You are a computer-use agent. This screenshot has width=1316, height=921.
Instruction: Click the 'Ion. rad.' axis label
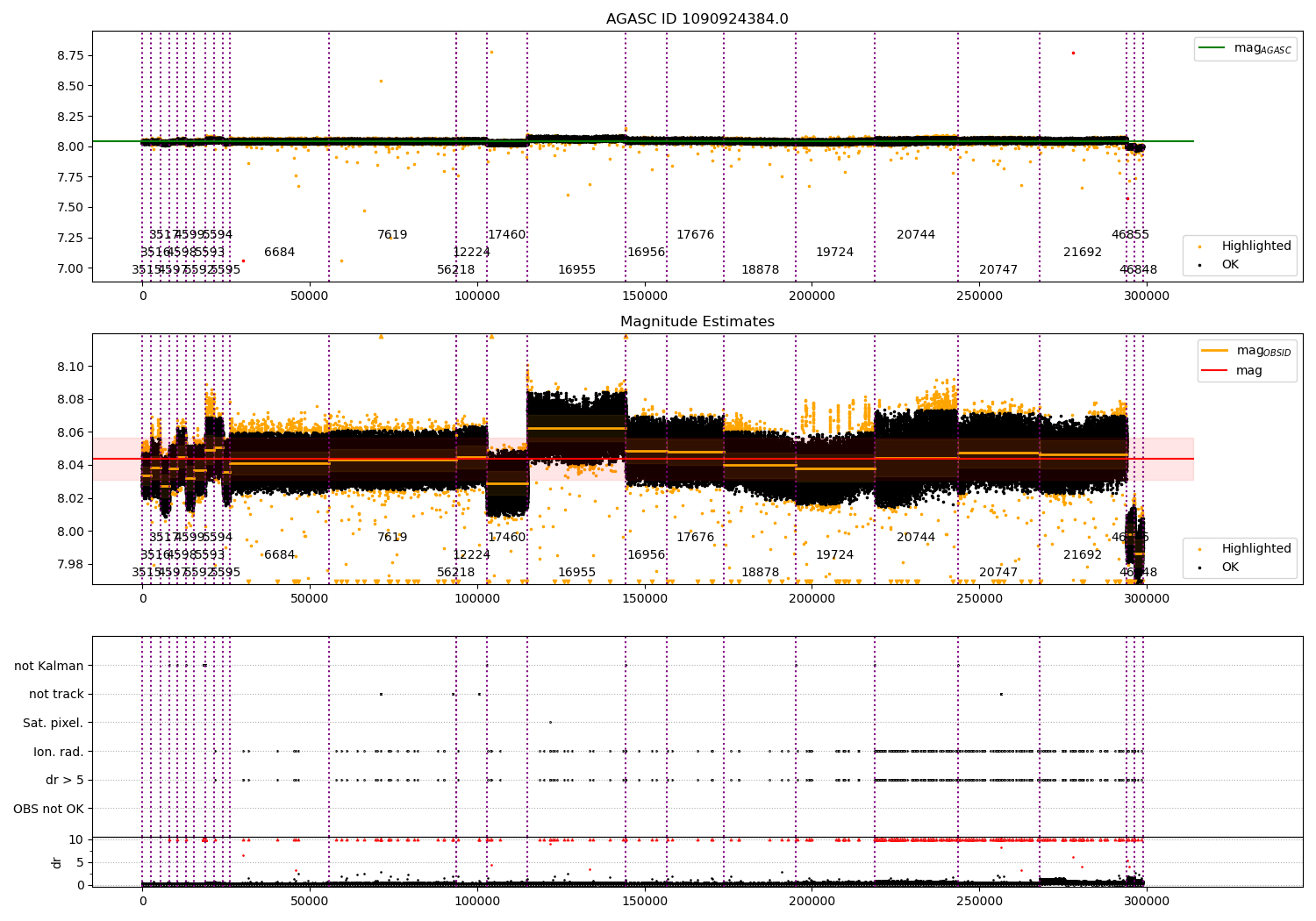[59, 752]
